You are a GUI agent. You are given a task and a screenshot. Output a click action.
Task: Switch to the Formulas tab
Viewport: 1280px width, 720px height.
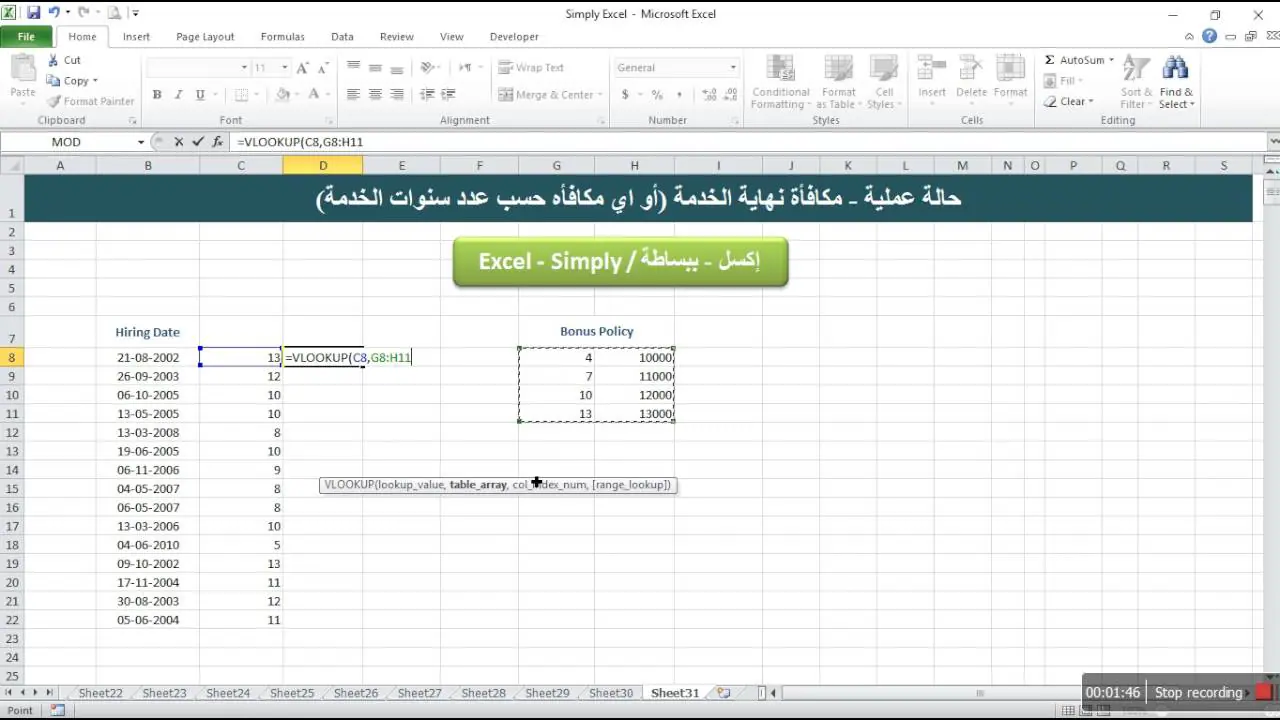point(282,36)
